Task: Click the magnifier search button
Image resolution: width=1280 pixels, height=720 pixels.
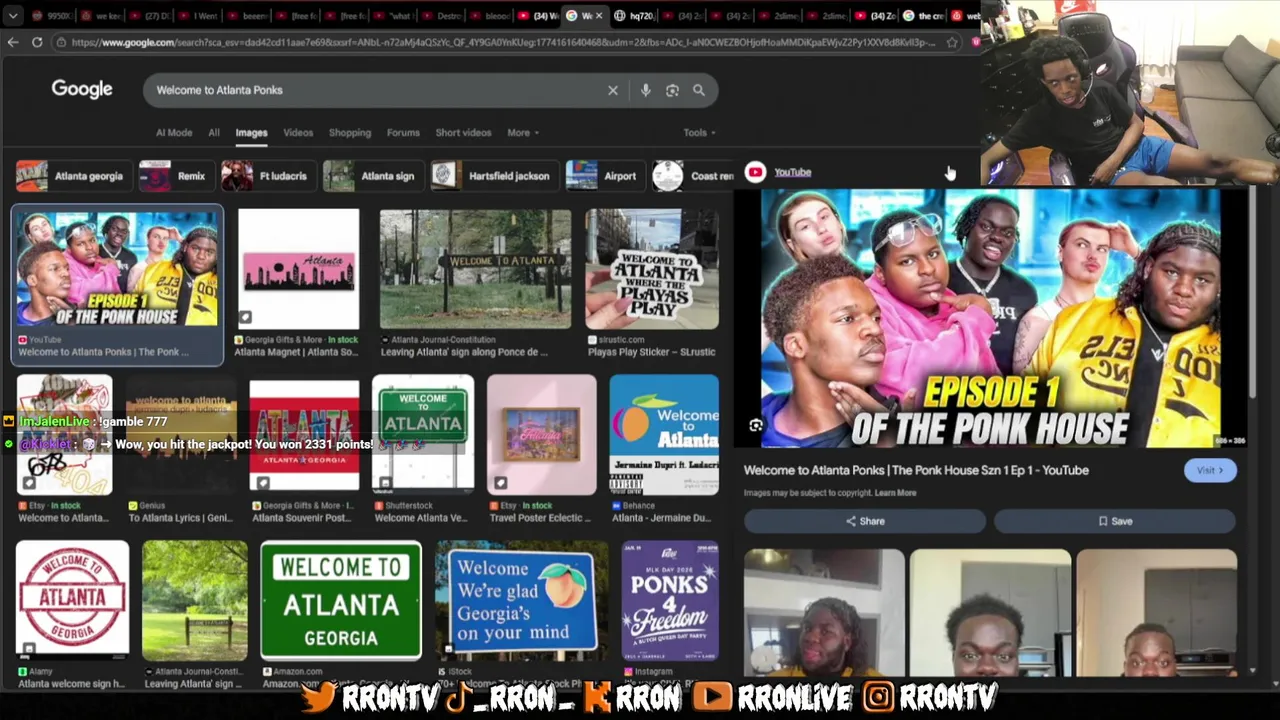Action: [699, 90]
